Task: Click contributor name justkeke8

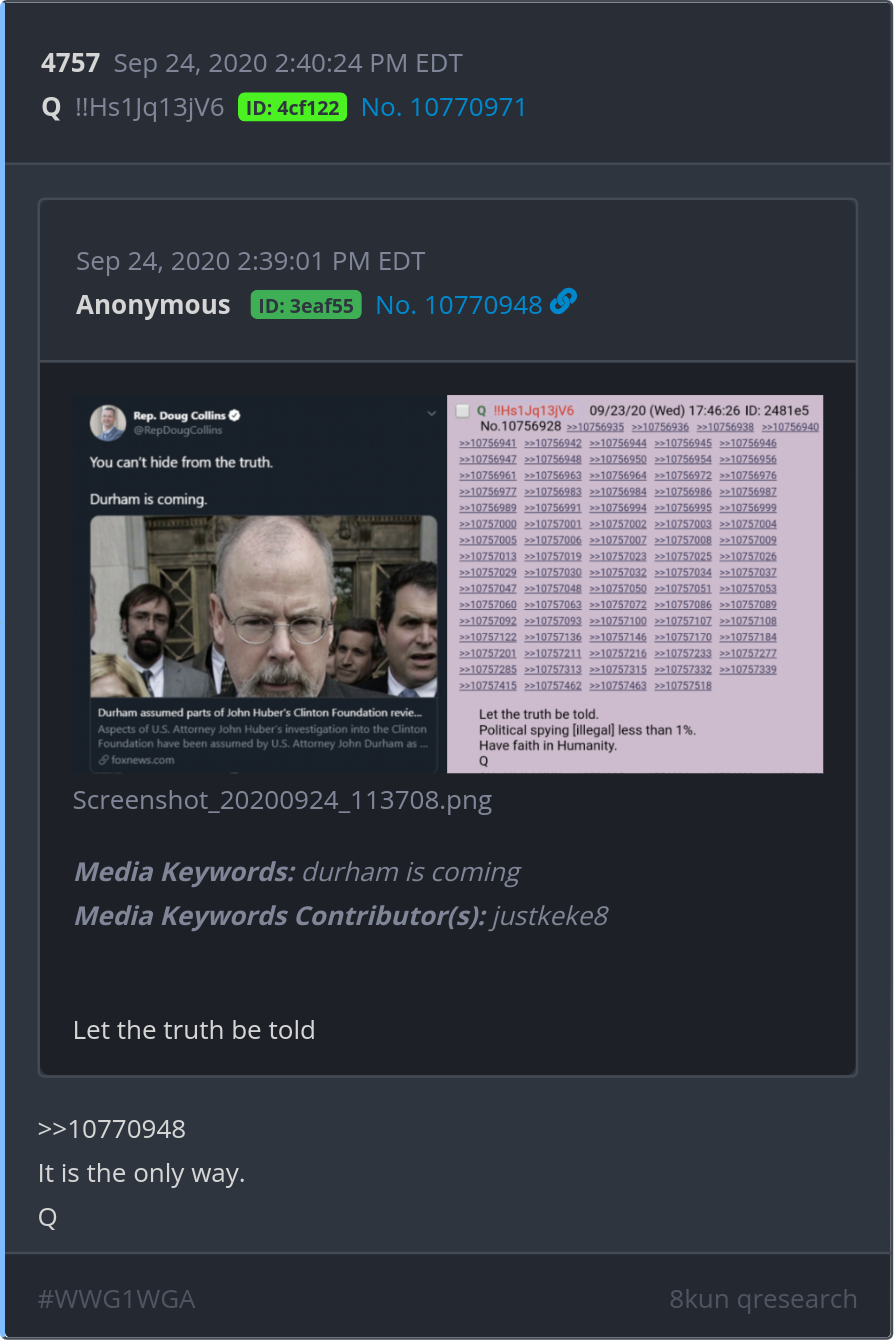Action: 550,916
